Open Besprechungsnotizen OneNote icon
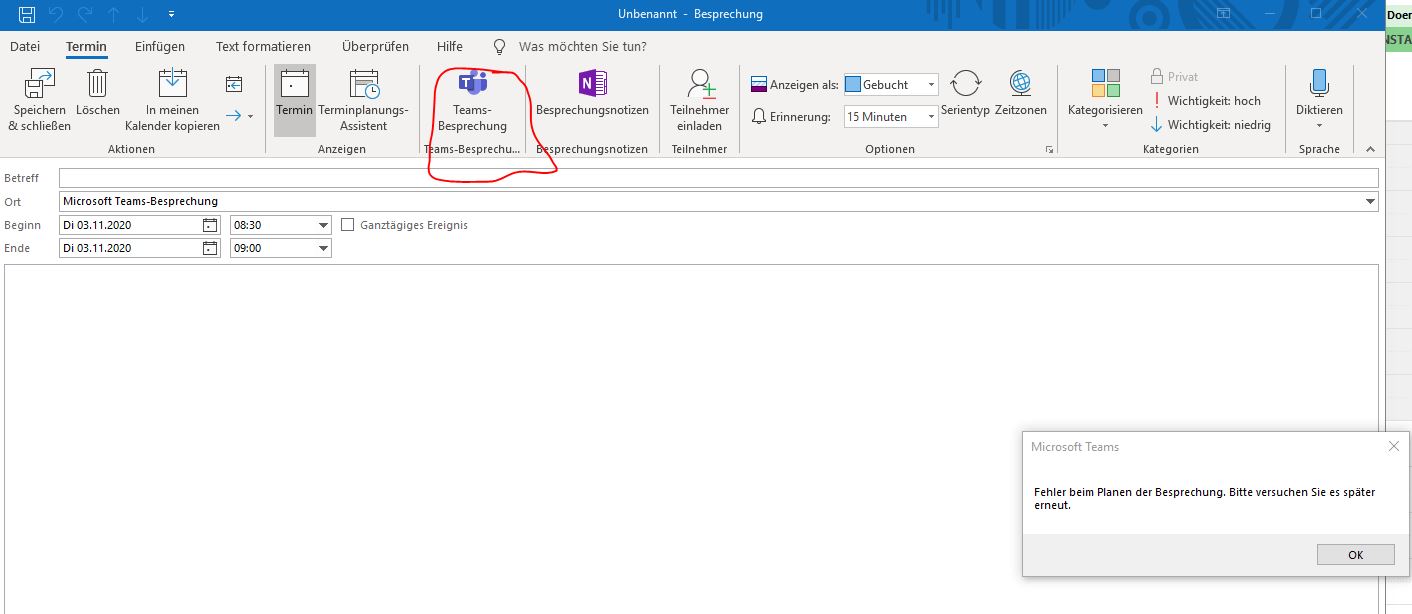The image size is (1412, 614). pyautogui.click(x=592, y=84)
